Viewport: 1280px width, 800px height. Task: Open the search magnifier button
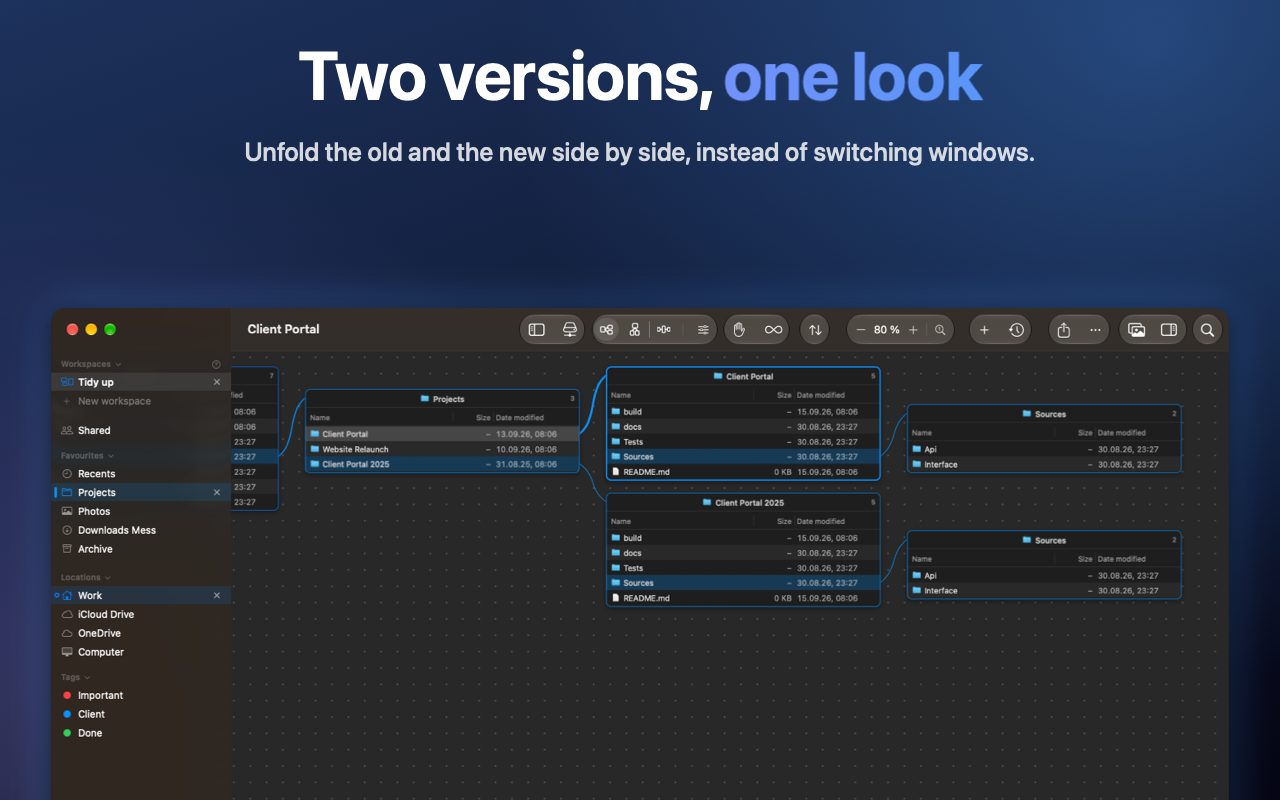point(1207,330)
